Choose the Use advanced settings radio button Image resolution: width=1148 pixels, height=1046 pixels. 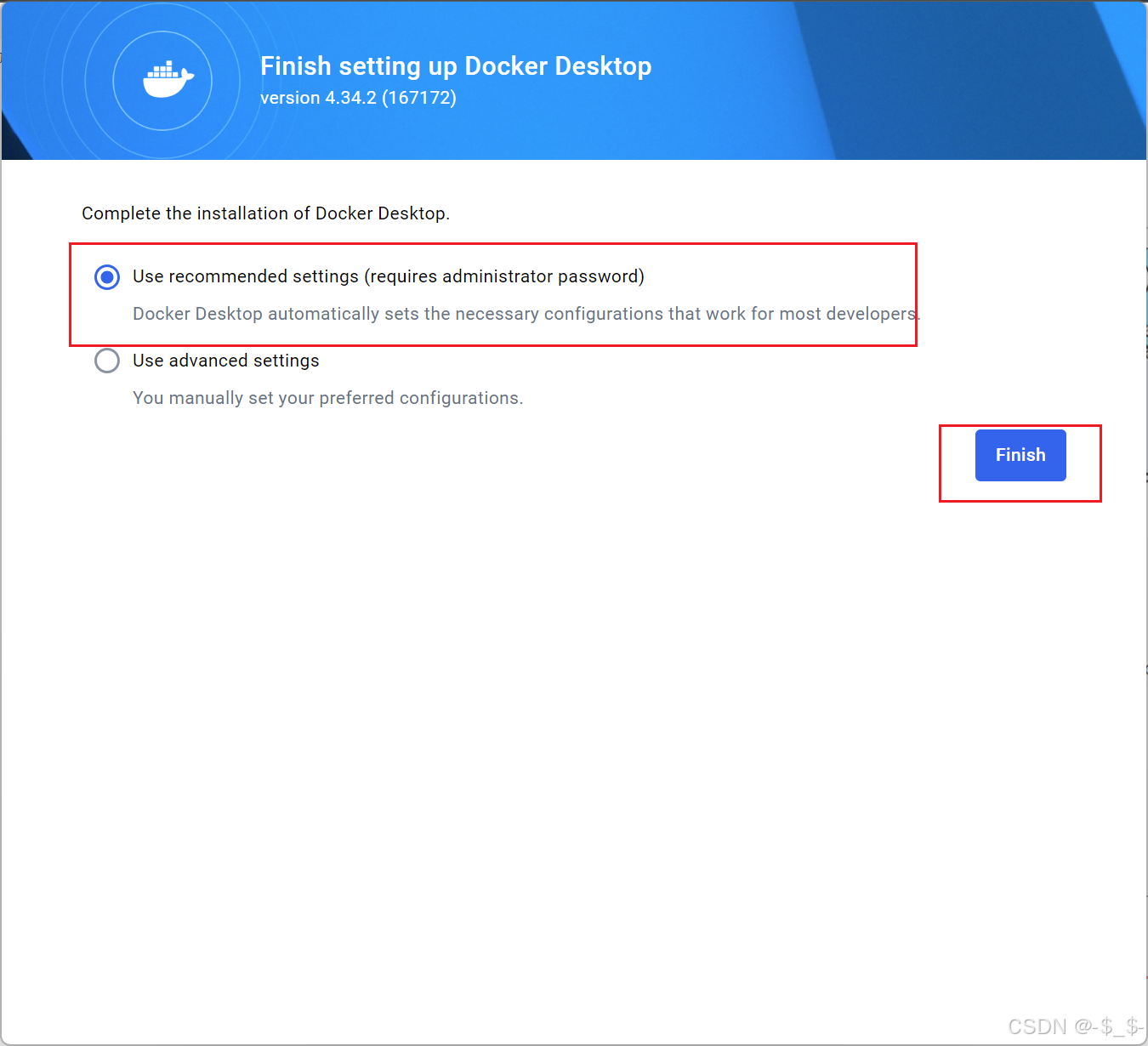point(107,361)
